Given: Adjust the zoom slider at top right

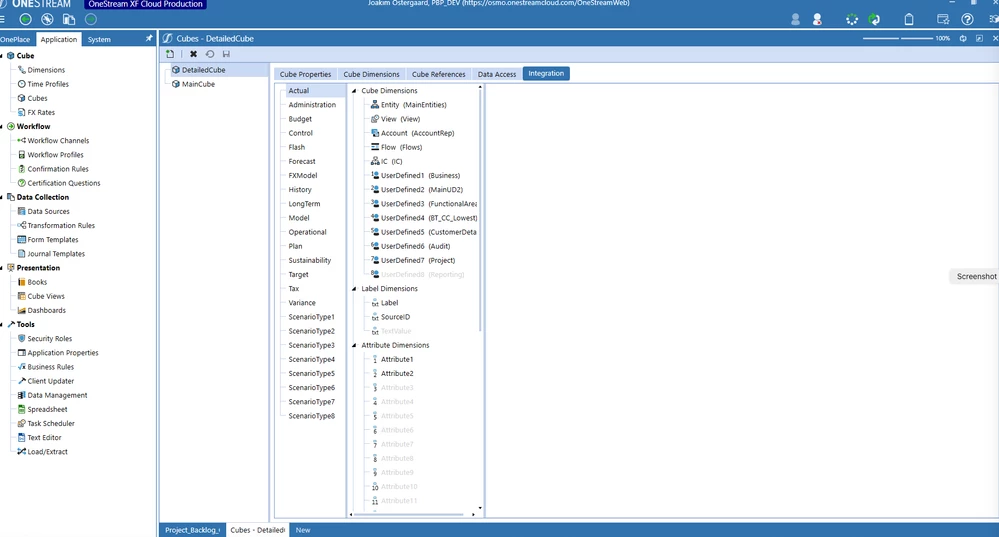Looking at the screenshot, I should [x=898, y=38].
